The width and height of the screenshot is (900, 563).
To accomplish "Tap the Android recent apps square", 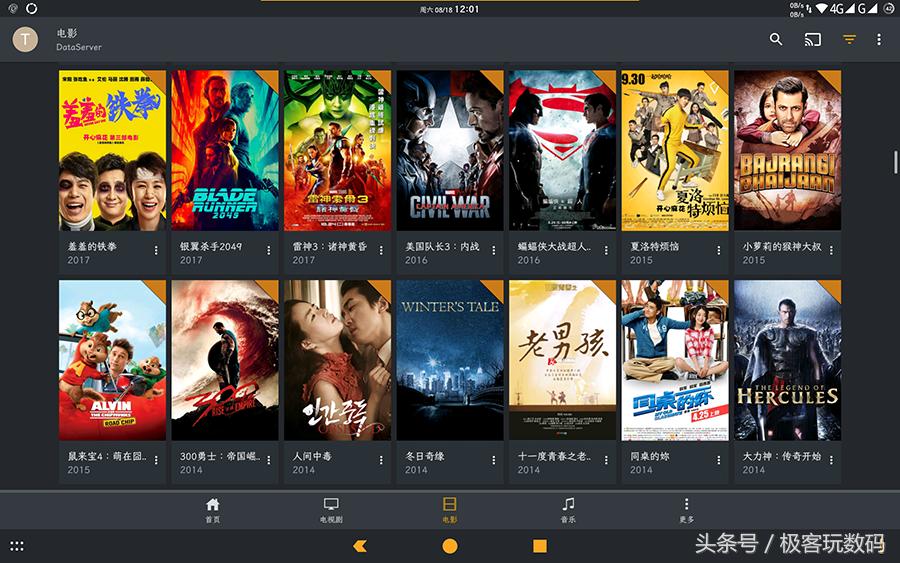I will (x=540, y=546).
